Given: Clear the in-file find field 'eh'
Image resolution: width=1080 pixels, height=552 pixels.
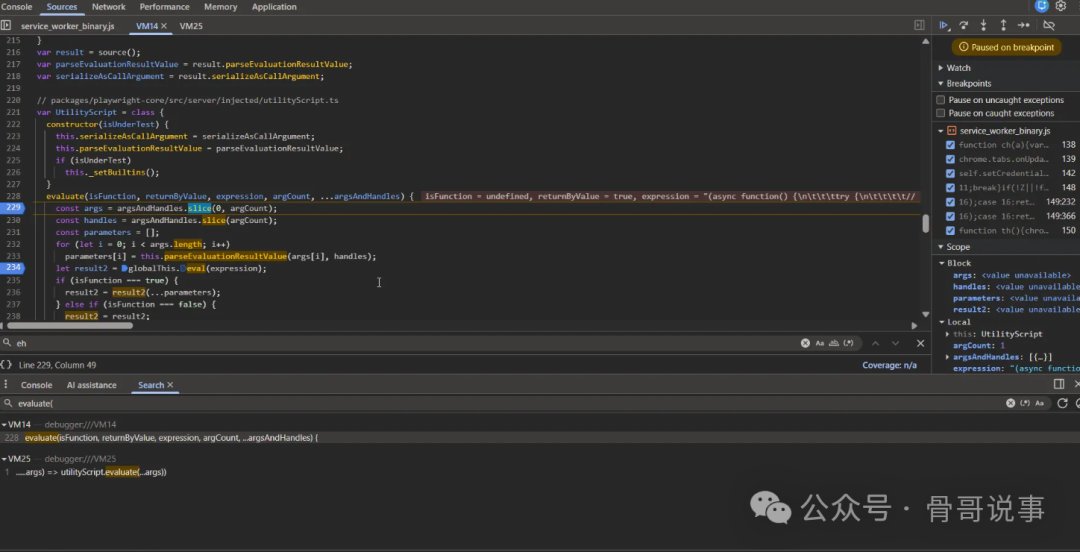Looking at the screenshot, I should 805,343.
